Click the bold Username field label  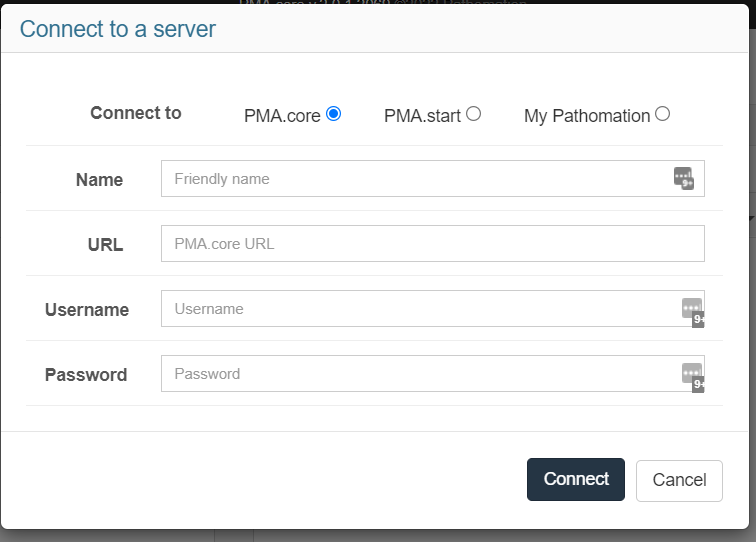[x=87, y=310]
